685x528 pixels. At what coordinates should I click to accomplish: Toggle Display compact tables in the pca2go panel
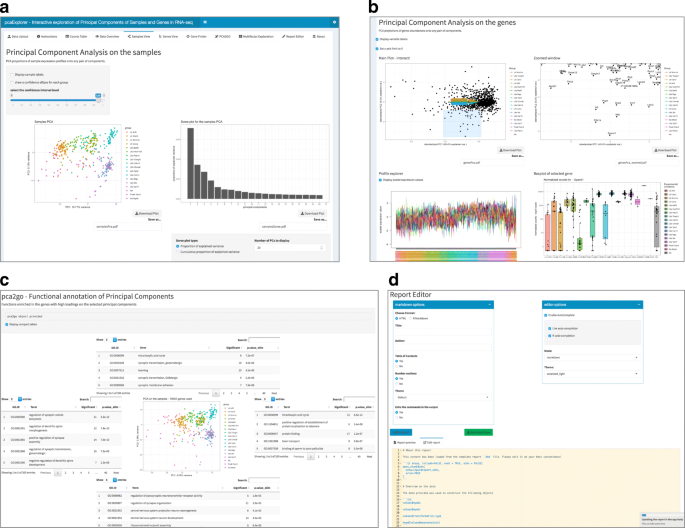click(x=7, y=324)
